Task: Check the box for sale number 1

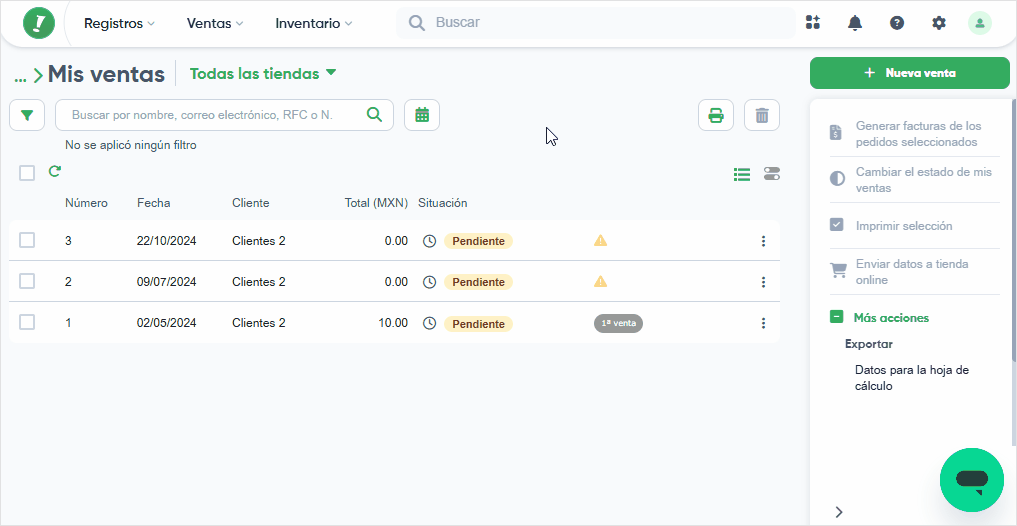Action: pyautogui.click(x=27, y=322)
